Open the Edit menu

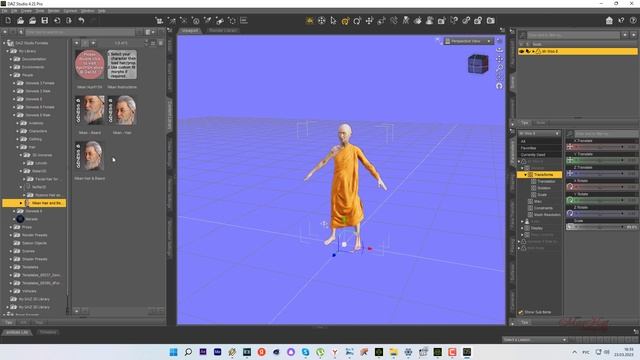(x=14, y=11)
